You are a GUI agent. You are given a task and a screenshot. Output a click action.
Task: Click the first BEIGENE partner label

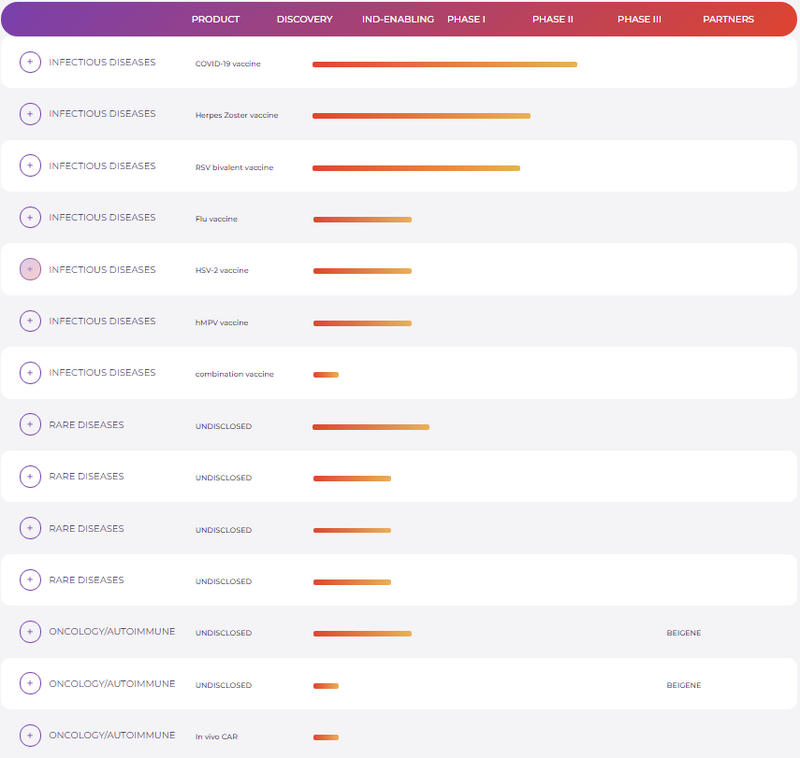pyautogui.click(x=683, y=633)
